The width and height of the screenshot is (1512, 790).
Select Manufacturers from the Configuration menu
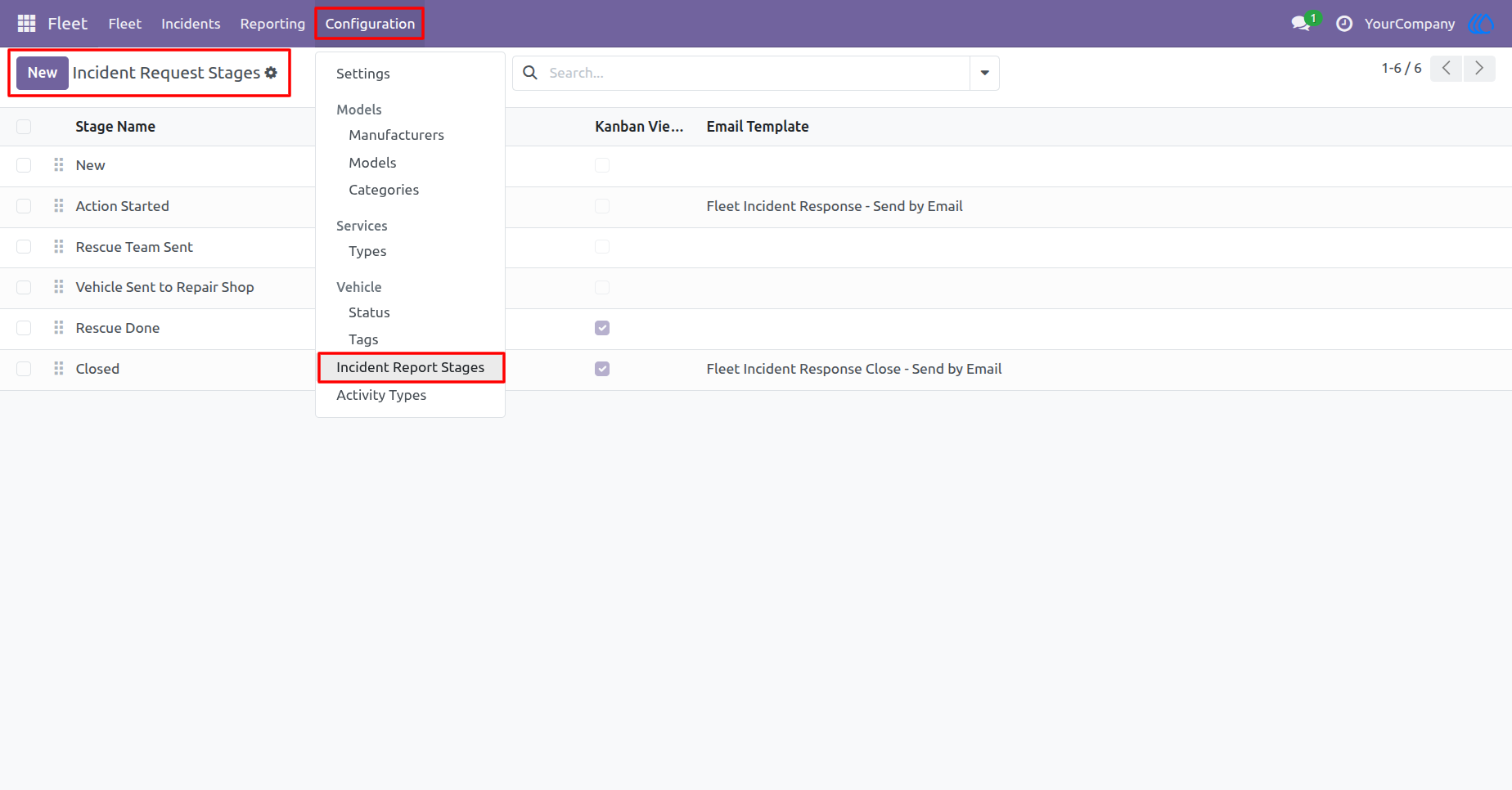[x=396, y=135]
